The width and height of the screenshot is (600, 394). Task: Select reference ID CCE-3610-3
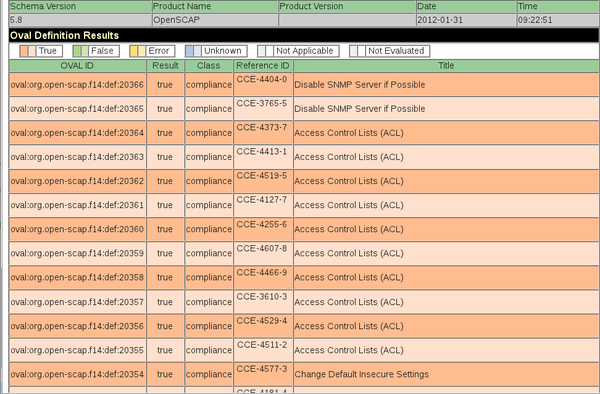click(262, 296)
